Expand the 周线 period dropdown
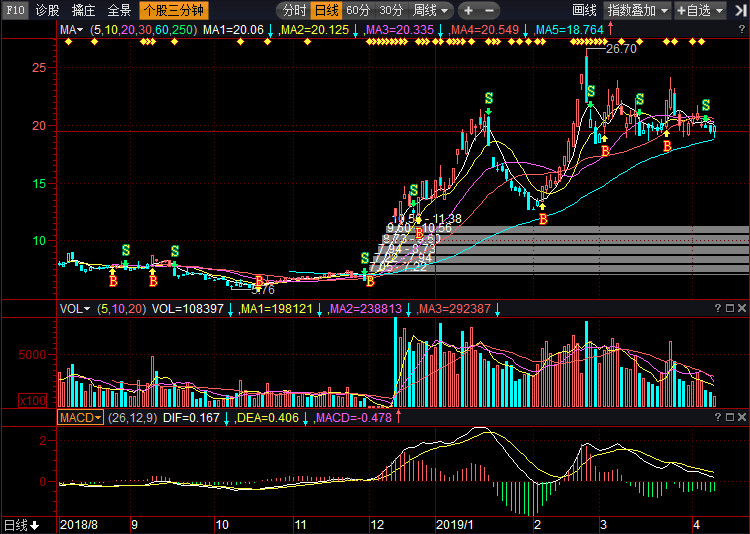Viewport: 750px width, 534px height. [x=430, y=10]
